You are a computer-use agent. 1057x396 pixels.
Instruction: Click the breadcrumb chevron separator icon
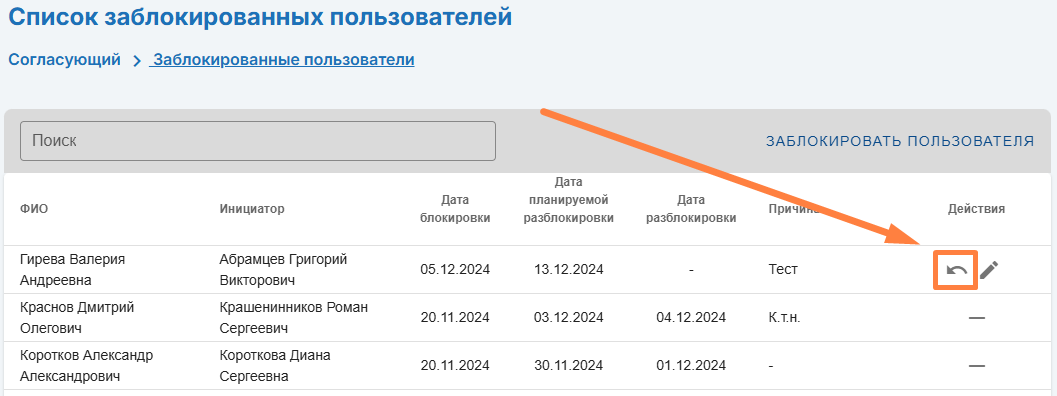pos(137,61)
